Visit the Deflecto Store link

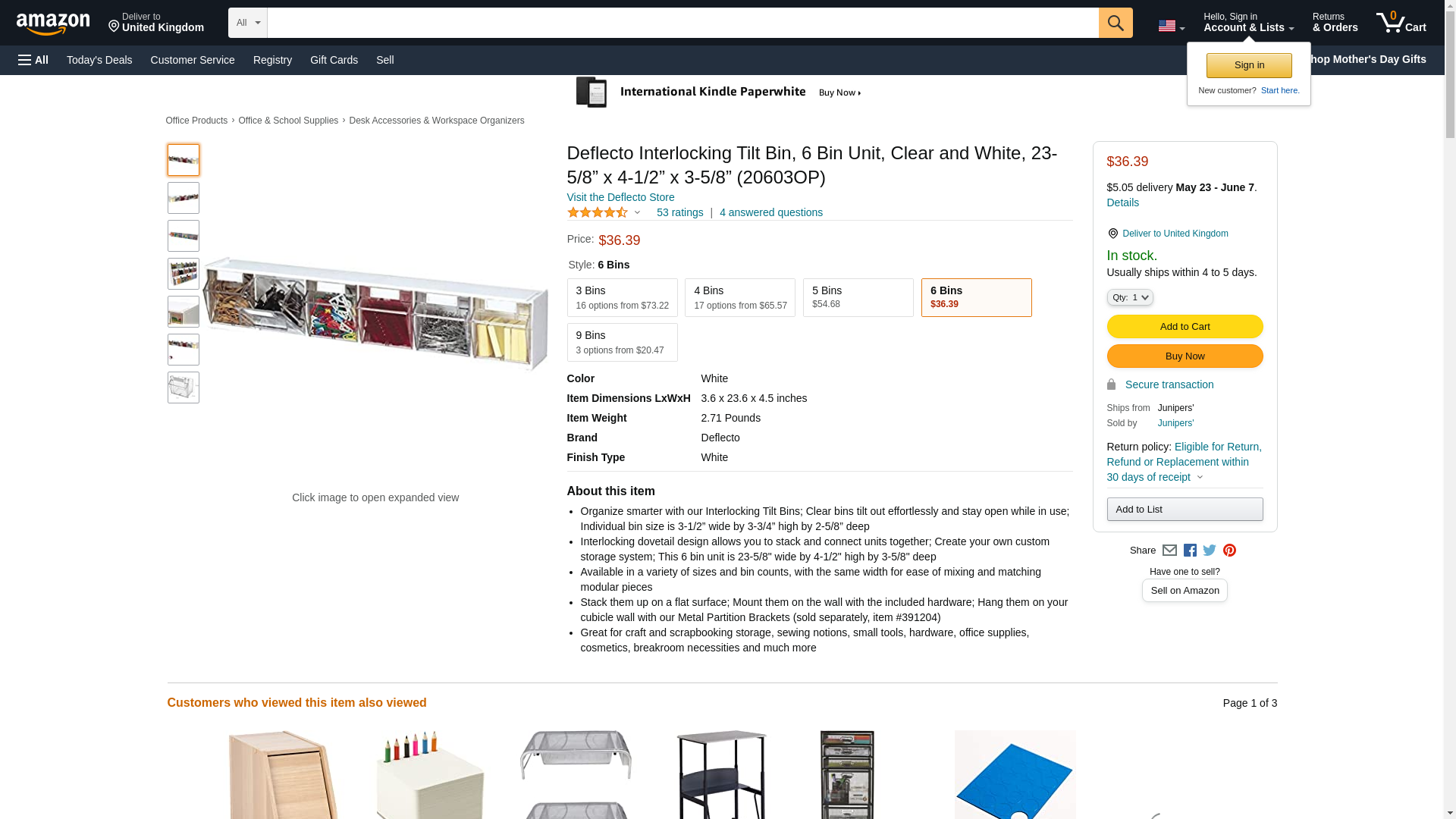point(620,197)
